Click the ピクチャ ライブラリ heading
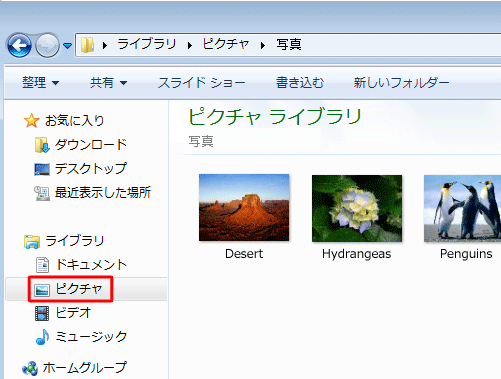501x379 pixels. tap(275, 117)
